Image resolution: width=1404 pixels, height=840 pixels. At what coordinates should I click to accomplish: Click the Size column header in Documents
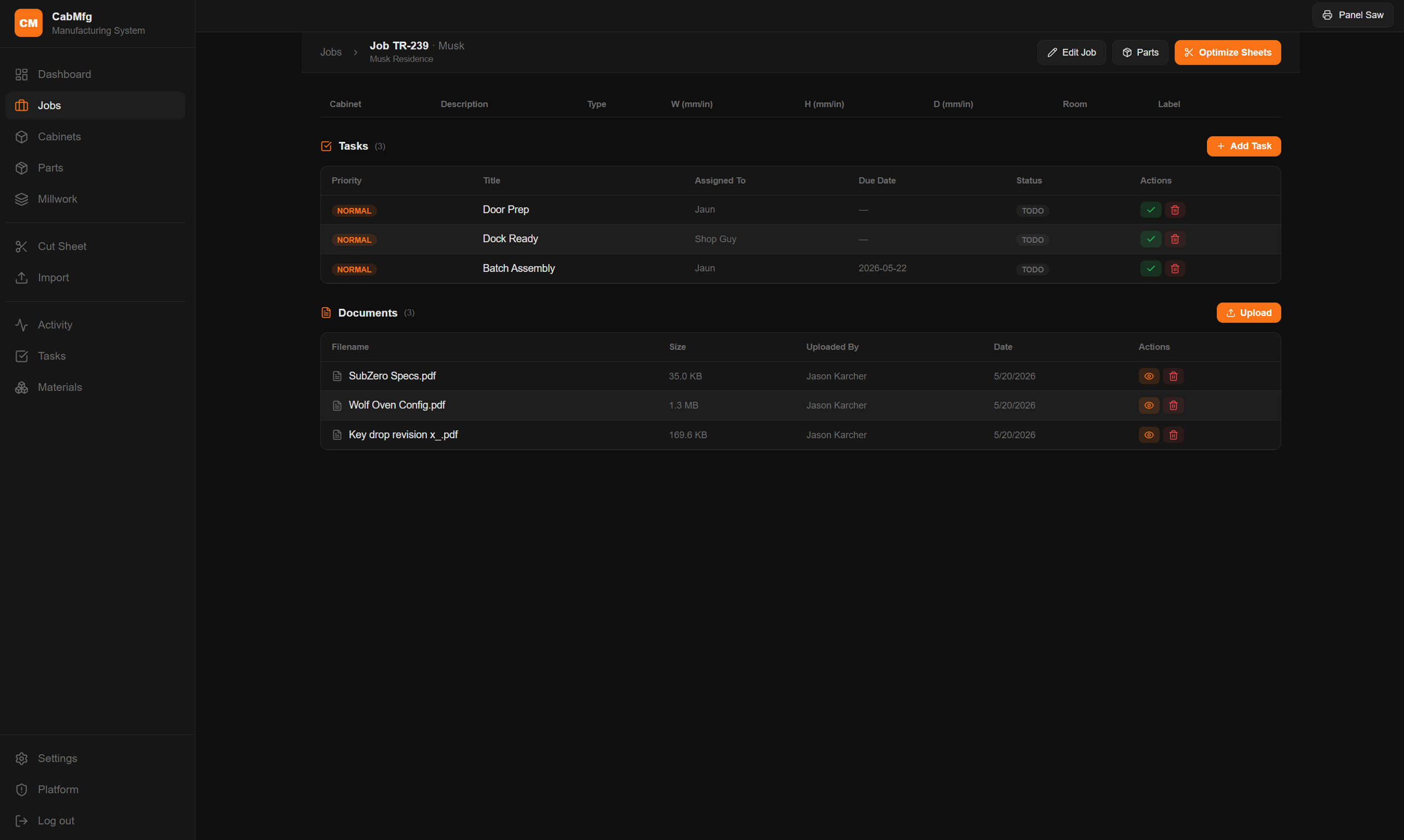click(677, 347)
